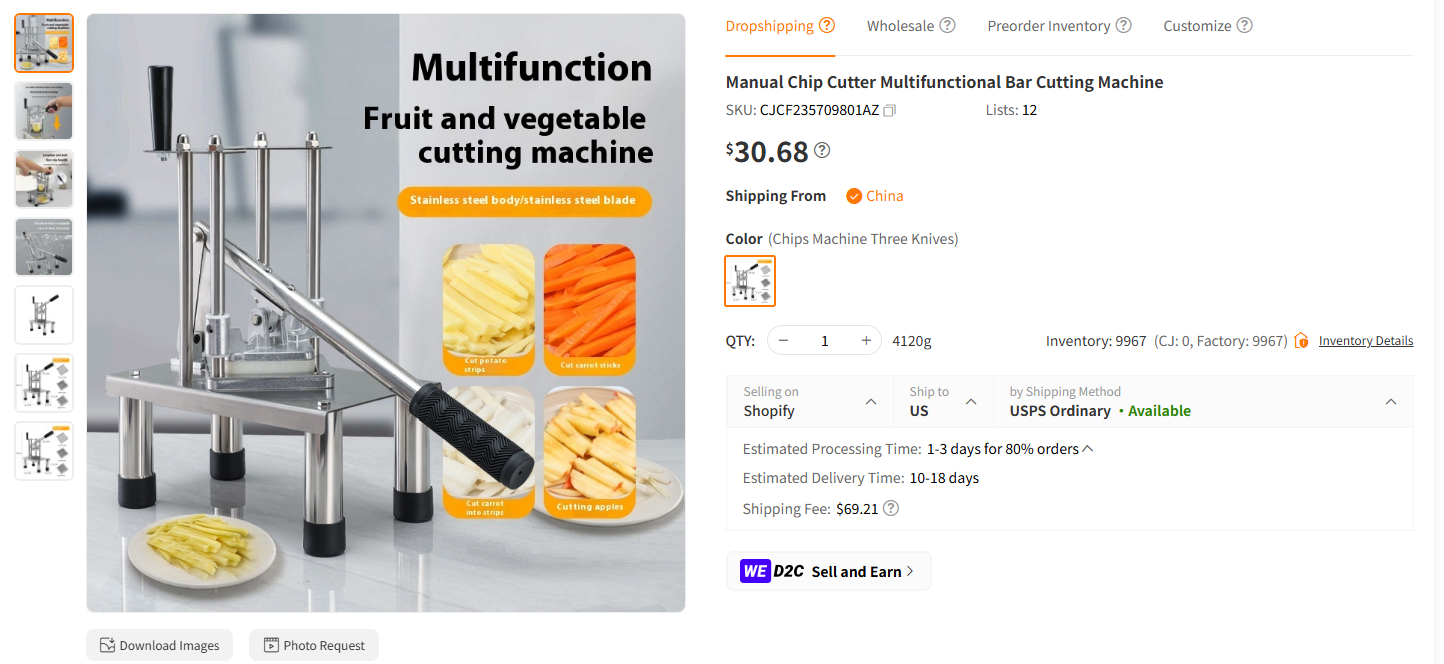
Task: Select China as the shipping origin
Action: [x=875, y=195]
